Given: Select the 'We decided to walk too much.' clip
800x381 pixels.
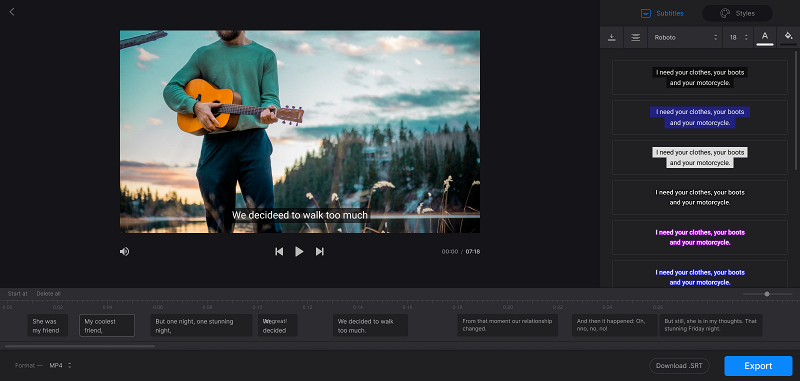Looking at the screenshot, I should tap(370, 325).
